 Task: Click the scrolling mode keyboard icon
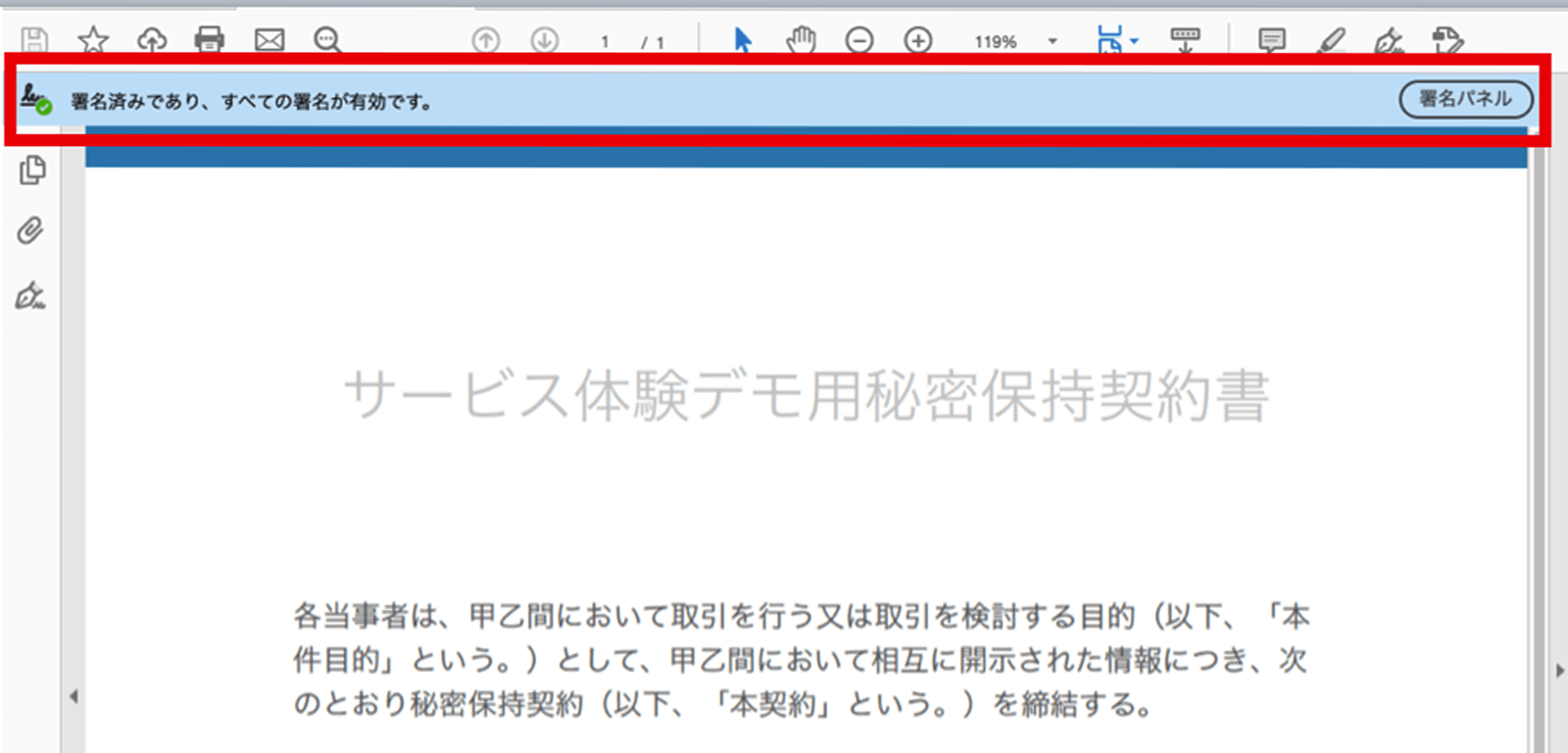pos(1186,40)
